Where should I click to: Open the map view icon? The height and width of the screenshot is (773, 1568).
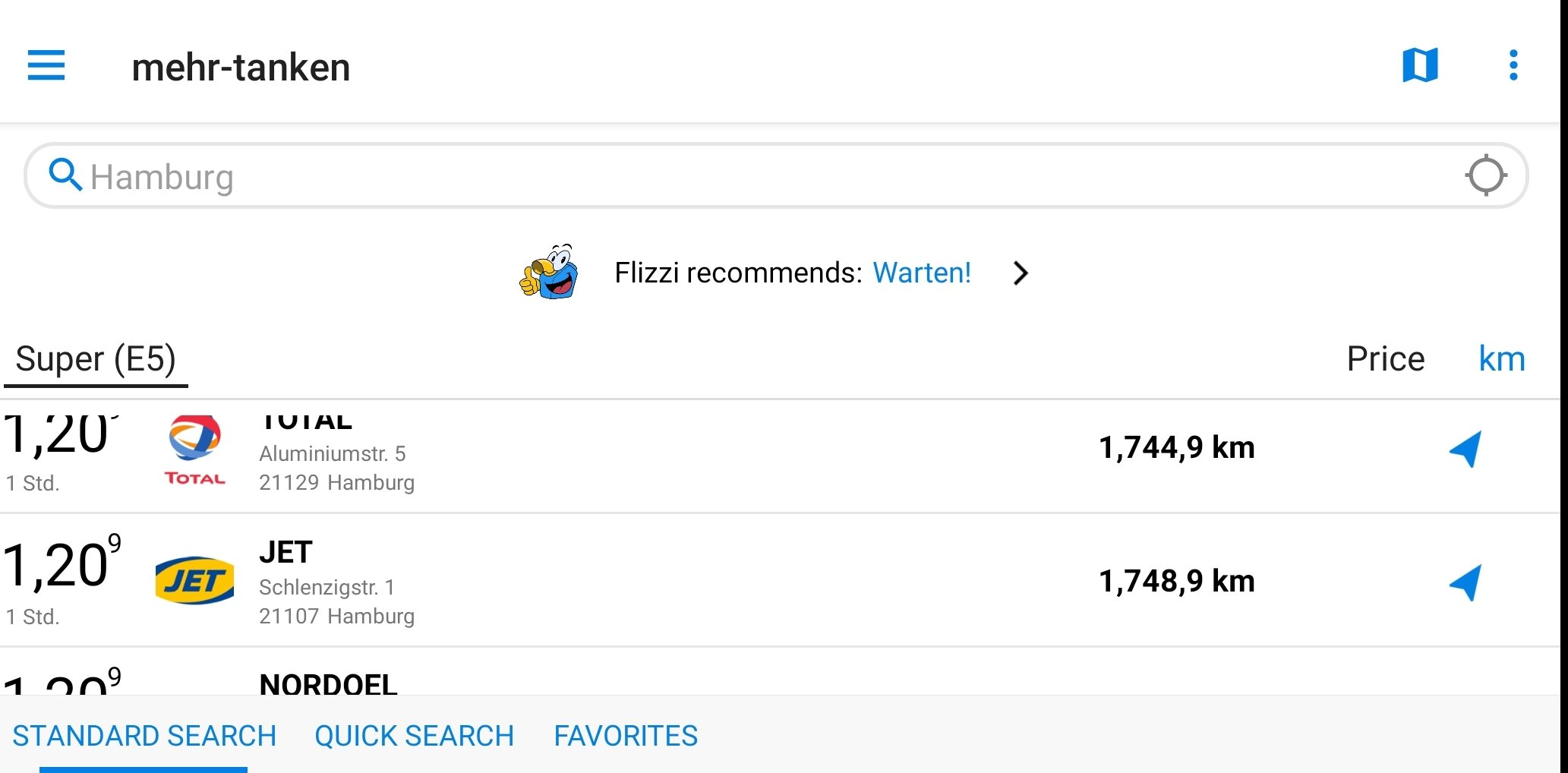[1420, 65]
